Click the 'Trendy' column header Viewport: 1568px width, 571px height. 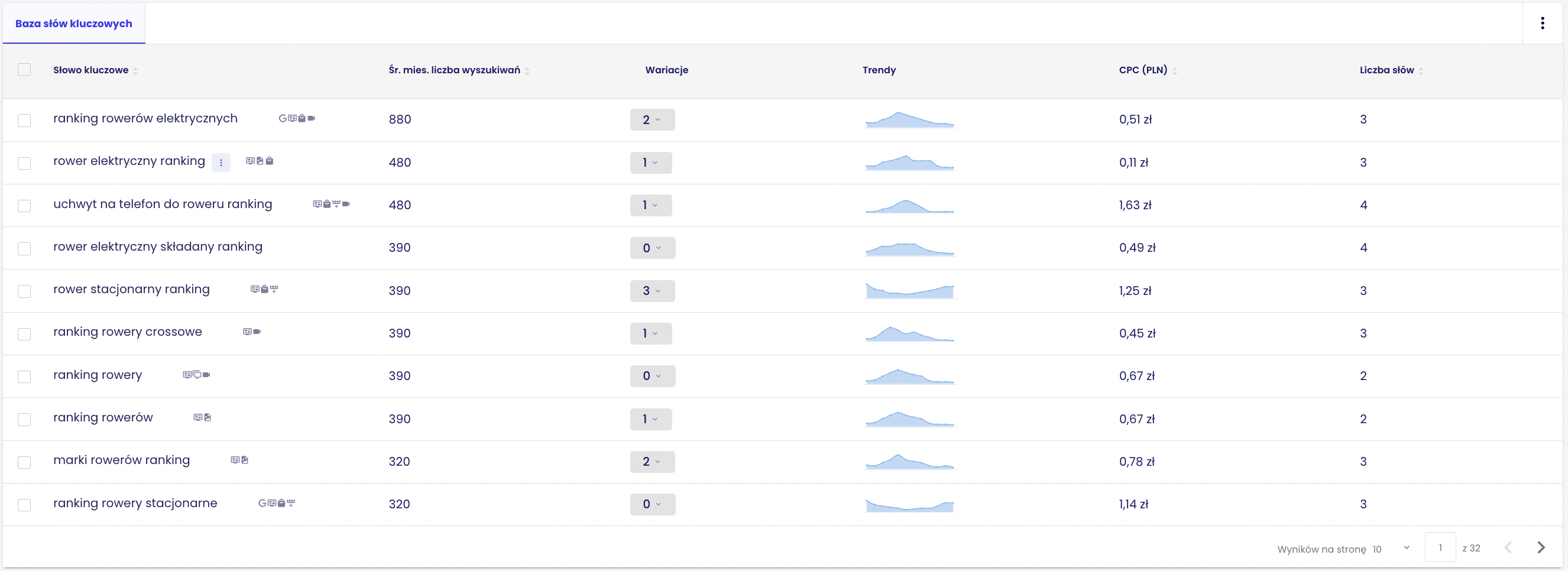pyautogui.click(x=879, y=70)
